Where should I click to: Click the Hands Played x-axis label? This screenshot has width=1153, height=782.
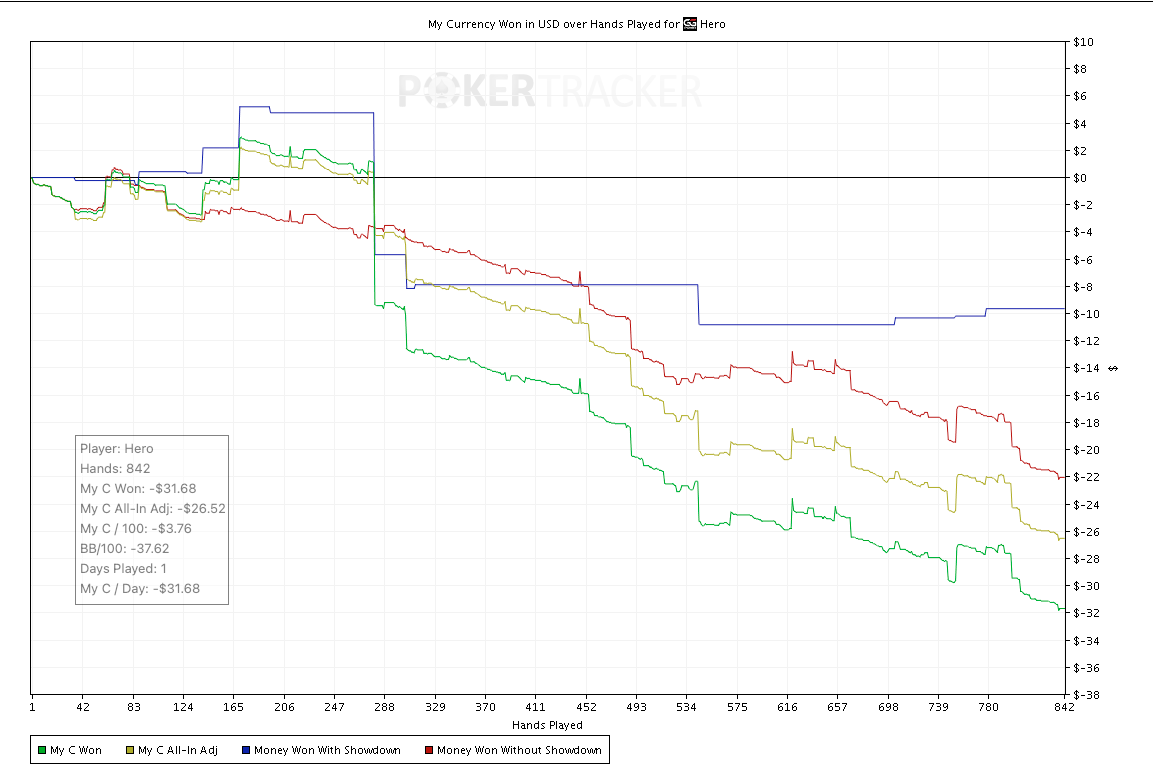pyautogui.click(x=546, y=725)
